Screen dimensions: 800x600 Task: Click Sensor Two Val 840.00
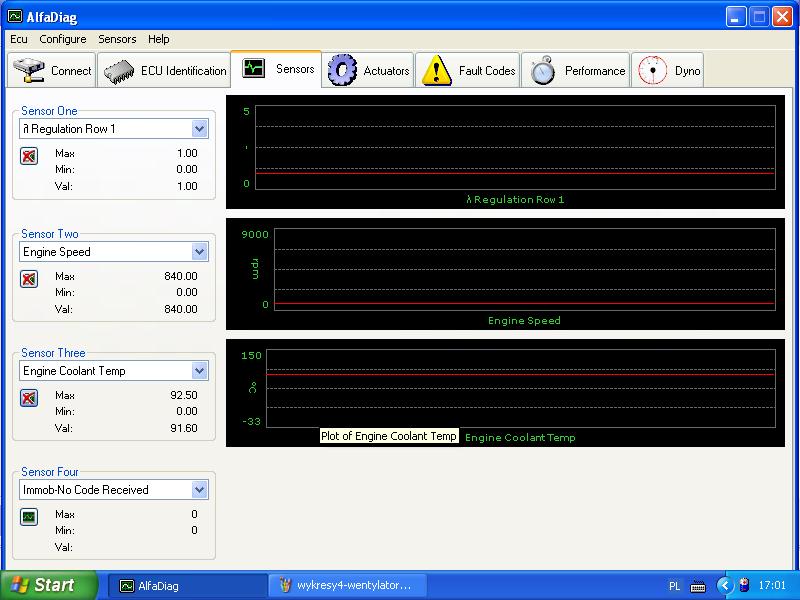coord(181,309)
